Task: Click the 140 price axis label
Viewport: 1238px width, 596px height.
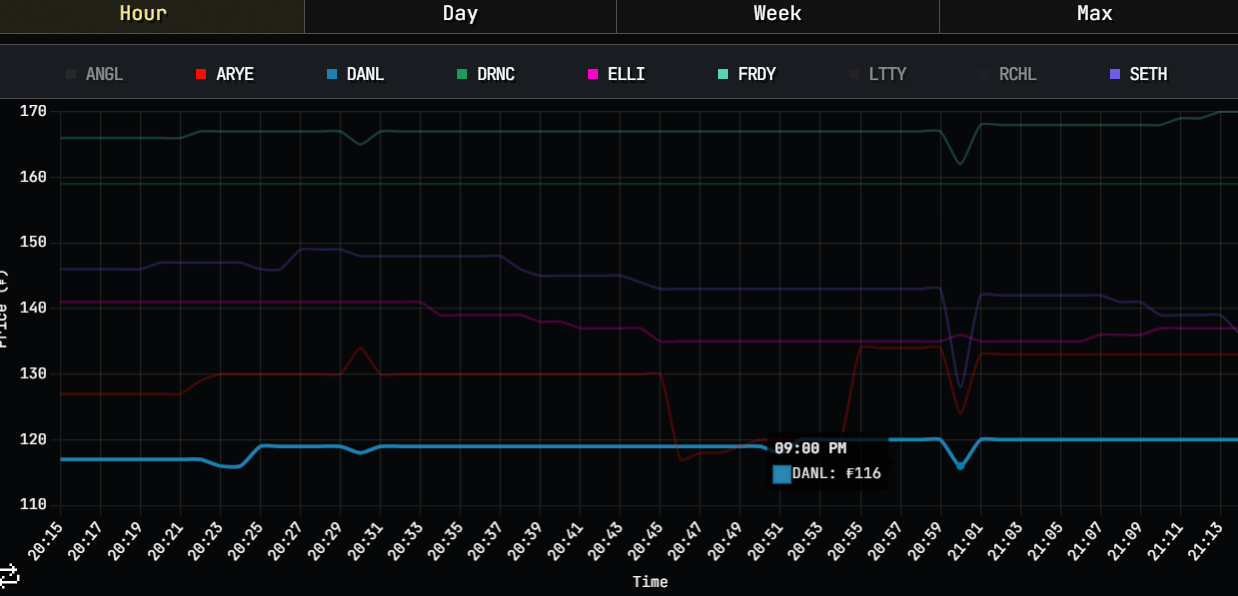Action: [x=33, y=308]
